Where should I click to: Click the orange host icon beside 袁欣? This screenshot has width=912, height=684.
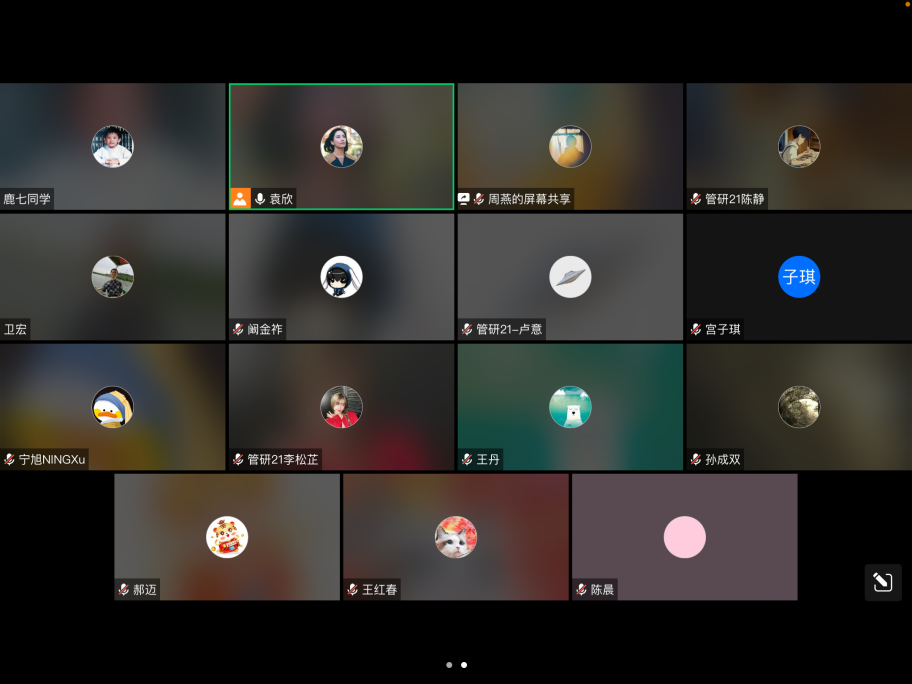tap(240, 199)
